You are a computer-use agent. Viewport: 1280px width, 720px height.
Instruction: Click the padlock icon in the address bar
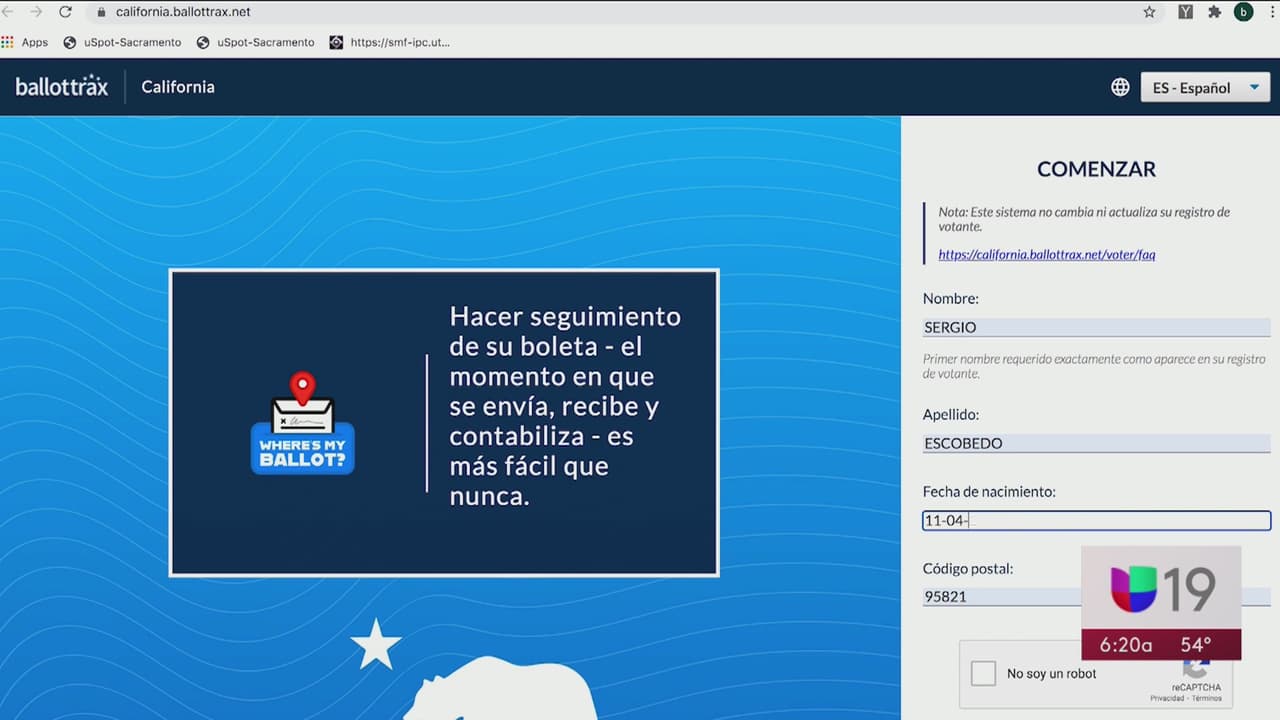pos(101,12)
